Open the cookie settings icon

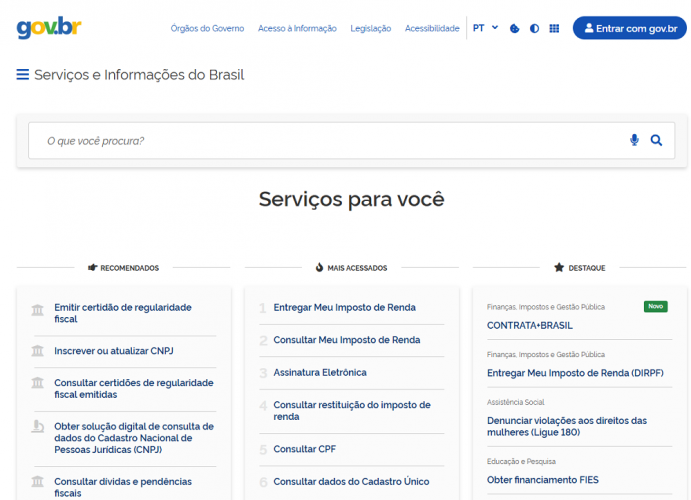514,29
